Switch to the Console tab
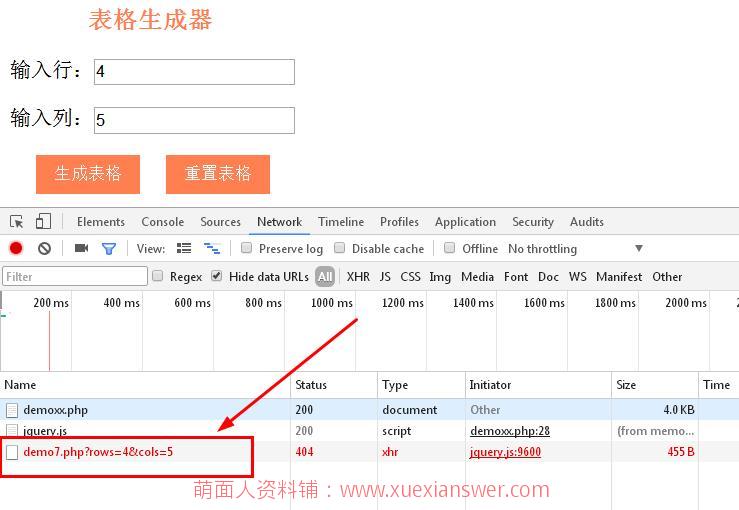This screenshot has width=739, height=510. (x=163, y=222)
